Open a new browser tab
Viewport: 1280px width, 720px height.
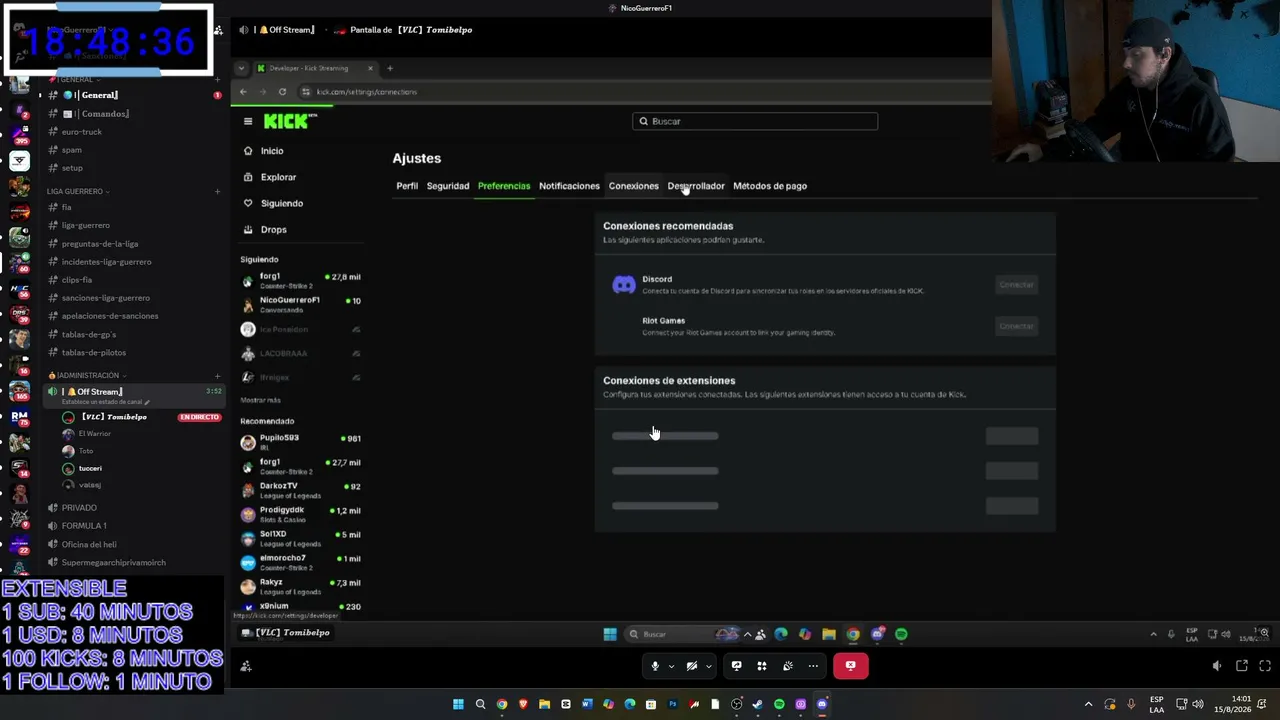click(x=390, y=68)
